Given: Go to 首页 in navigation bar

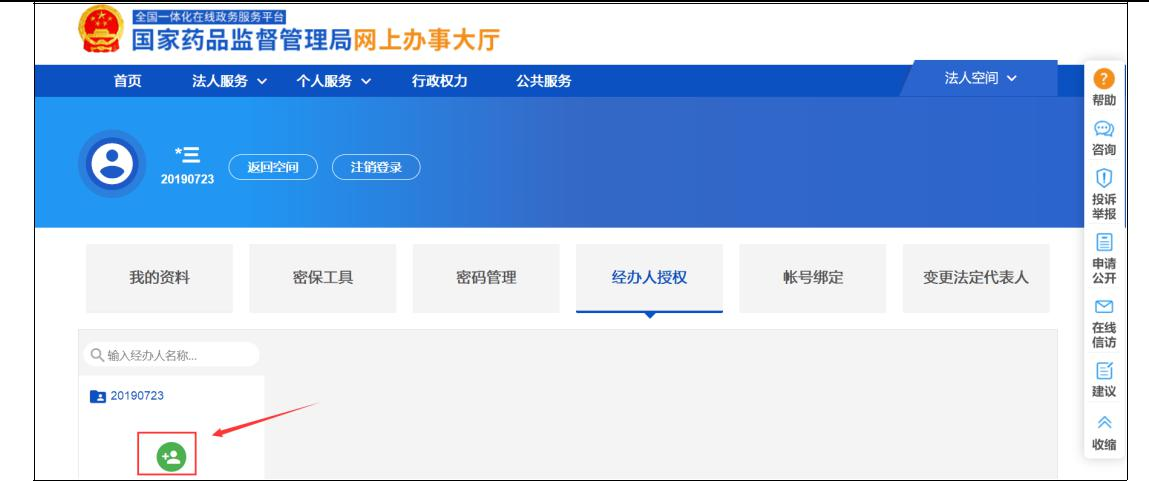Looking at the screenshot, I should [127, 81].
